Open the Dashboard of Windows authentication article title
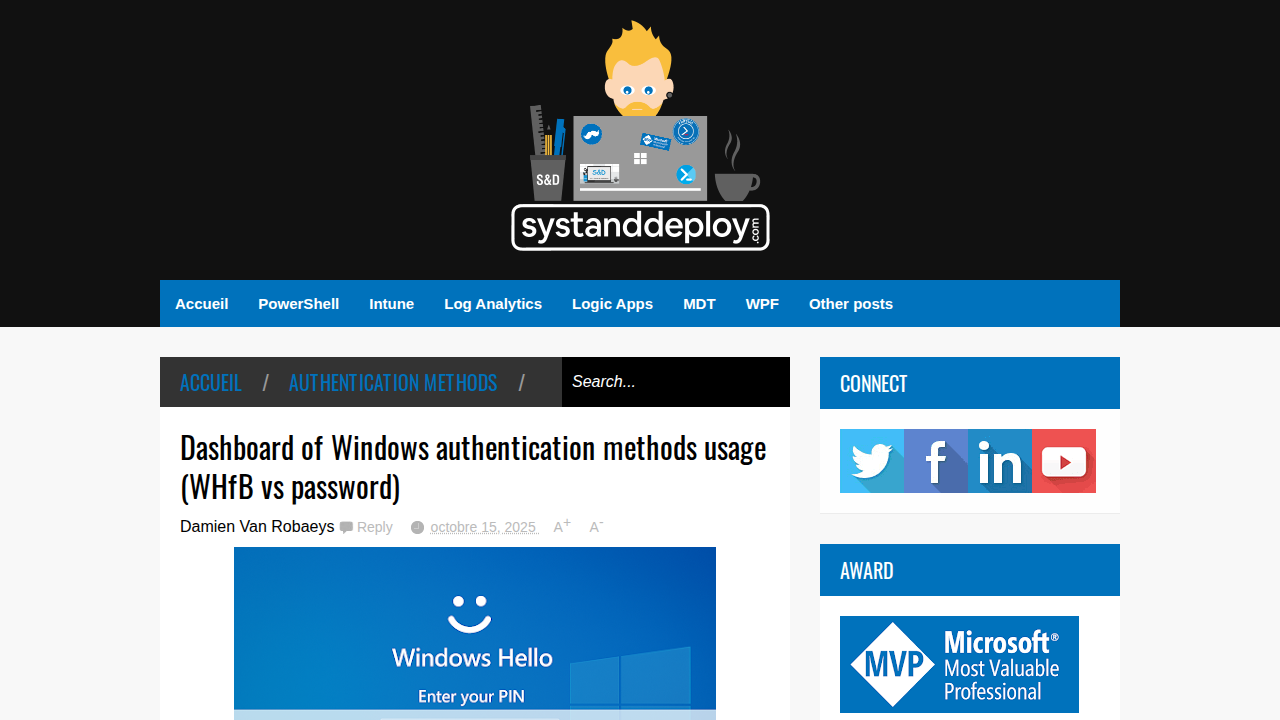The height and width of the screenshot is (720, 1280). [473, 467]
